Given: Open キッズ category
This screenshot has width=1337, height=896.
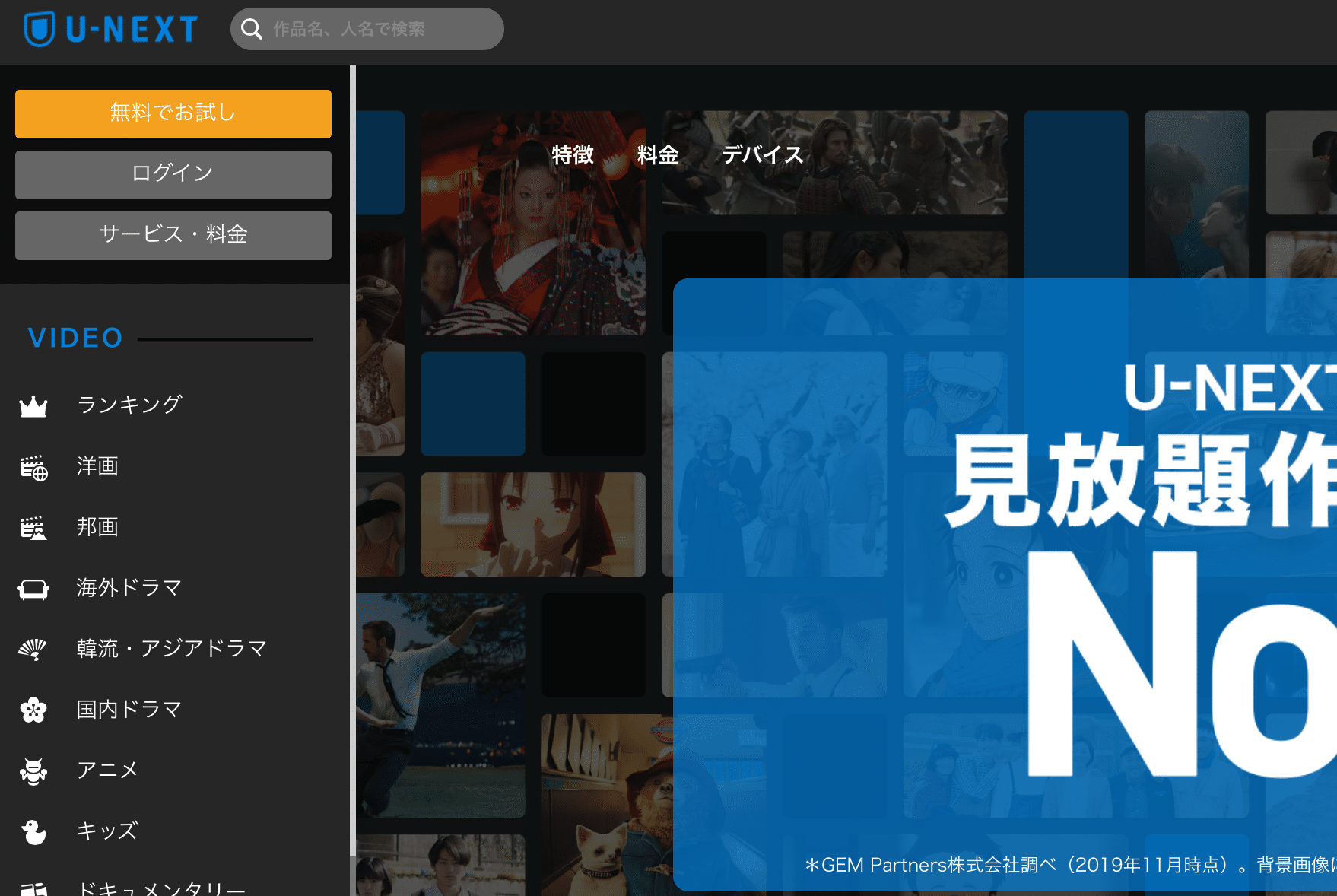Looking at the screenshot, I should click(107, 831).
